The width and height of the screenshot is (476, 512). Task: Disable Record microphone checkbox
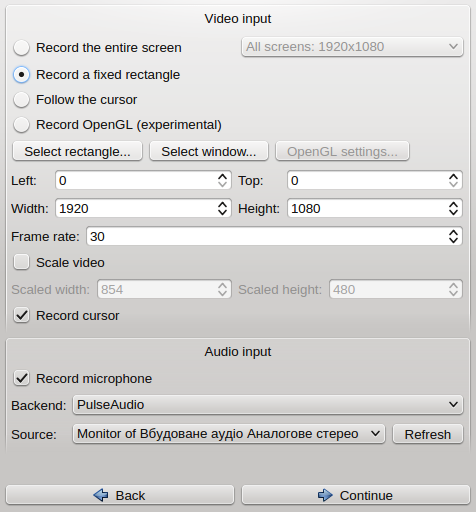(21, 378)
